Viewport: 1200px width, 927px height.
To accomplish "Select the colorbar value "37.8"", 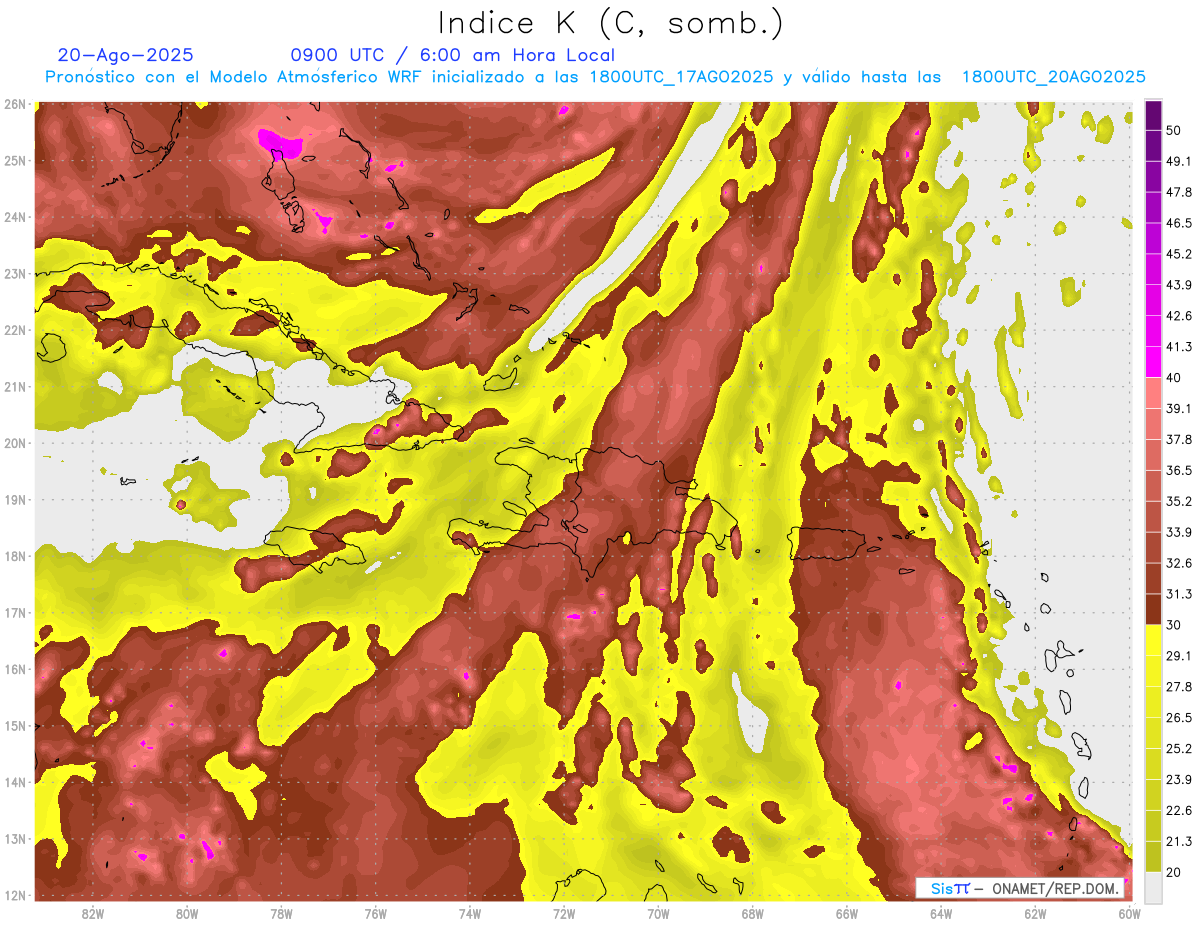I will [x=1178, y=439].
